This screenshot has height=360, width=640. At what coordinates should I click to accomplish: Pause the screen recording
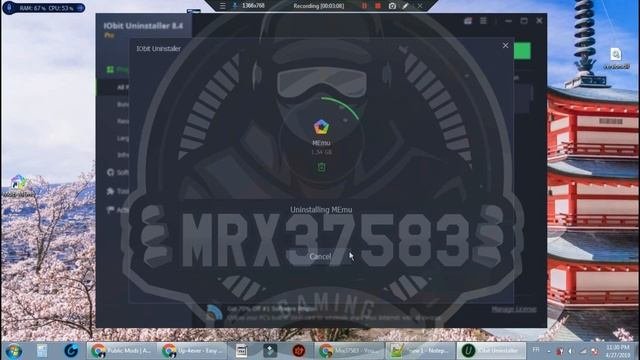click(x=364, y=6)
